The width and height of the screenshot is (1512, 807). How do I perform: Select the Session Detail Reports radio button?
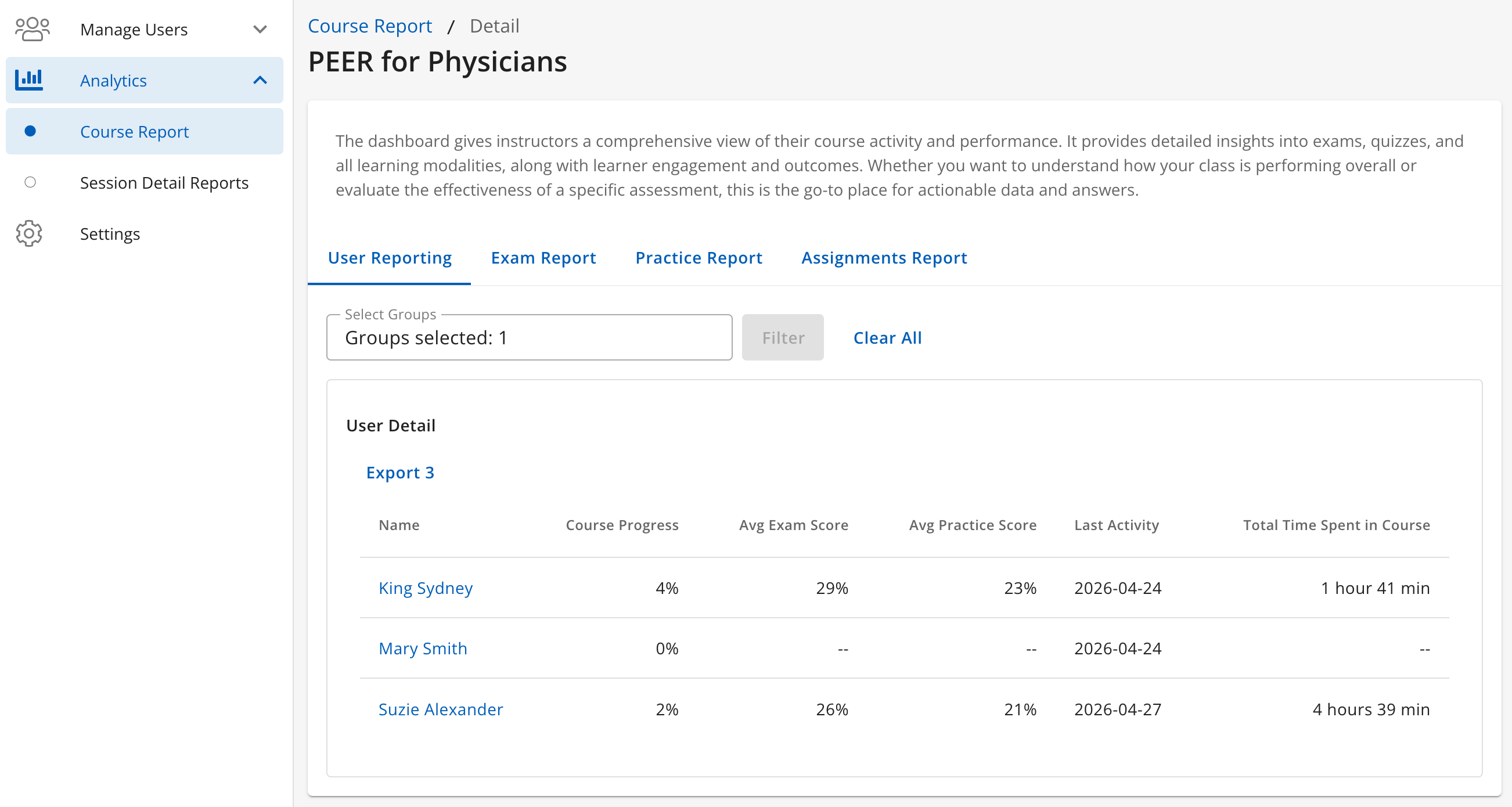point(30,182)
